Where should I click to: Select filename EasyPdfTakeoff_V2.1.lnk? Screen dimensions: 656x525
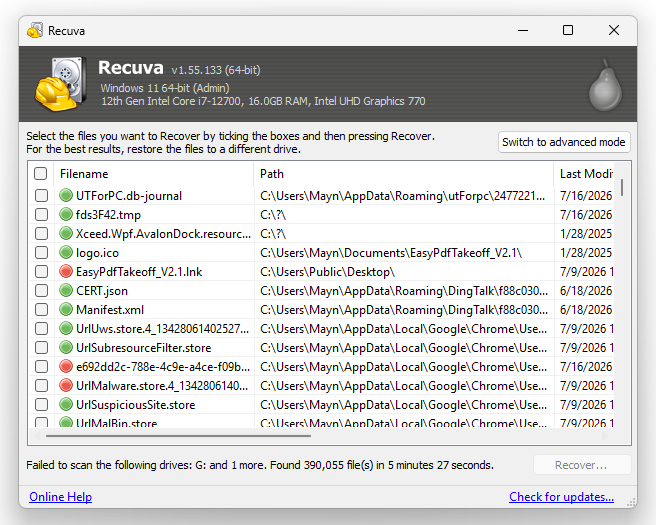[139, 271]
